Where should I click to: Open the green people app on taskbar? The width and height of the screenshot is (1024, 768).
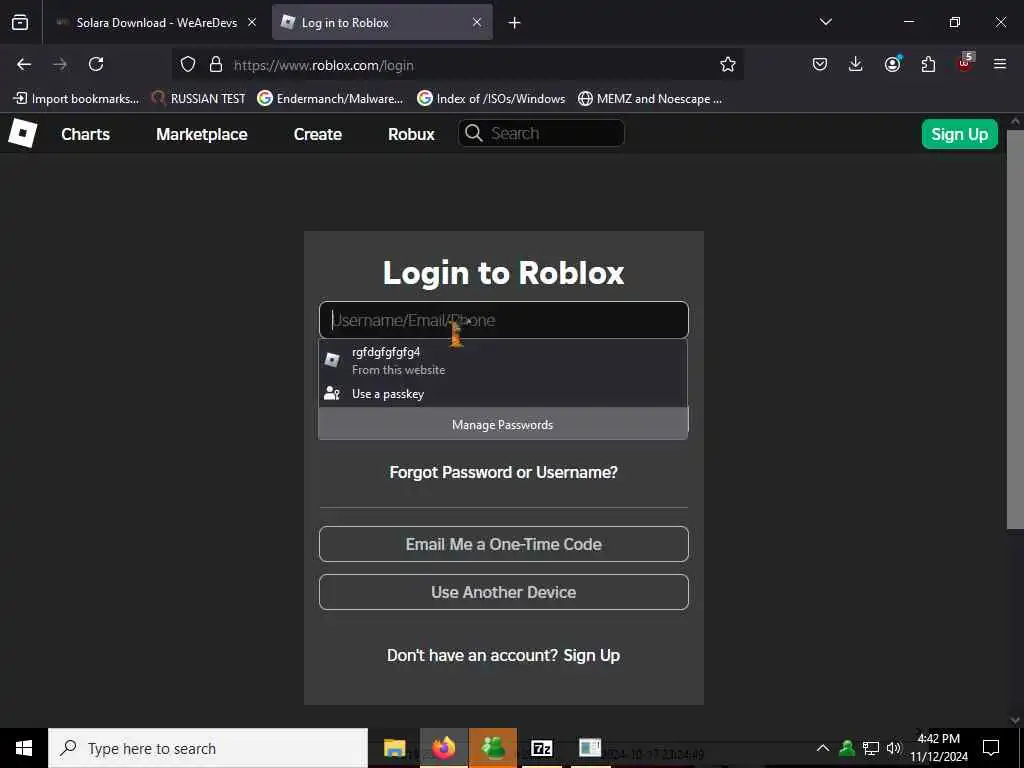493,748
